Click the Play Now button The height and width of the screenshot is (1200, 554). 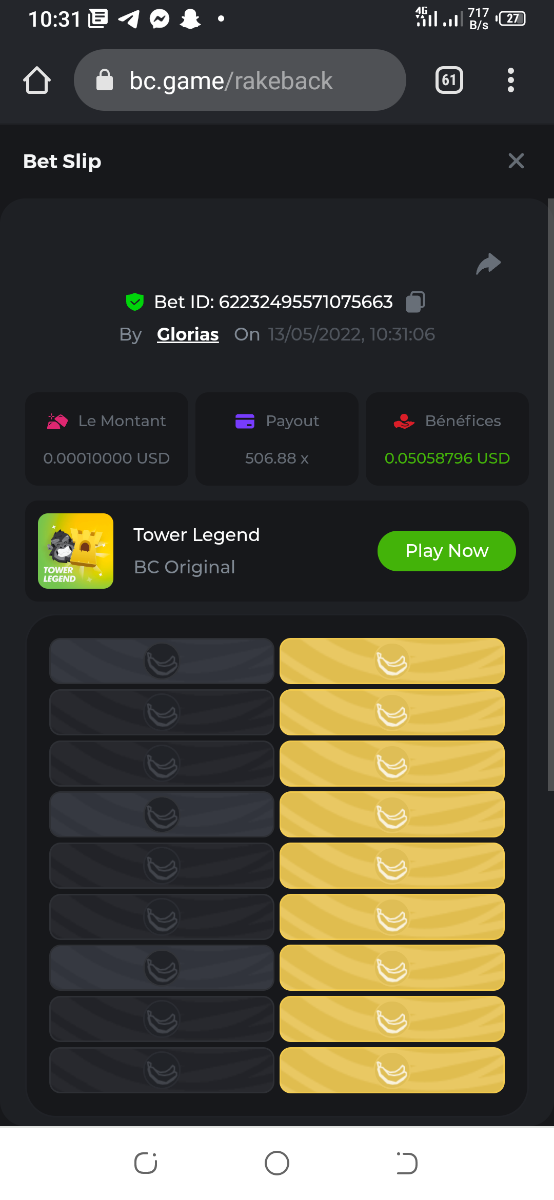[447, 551]
